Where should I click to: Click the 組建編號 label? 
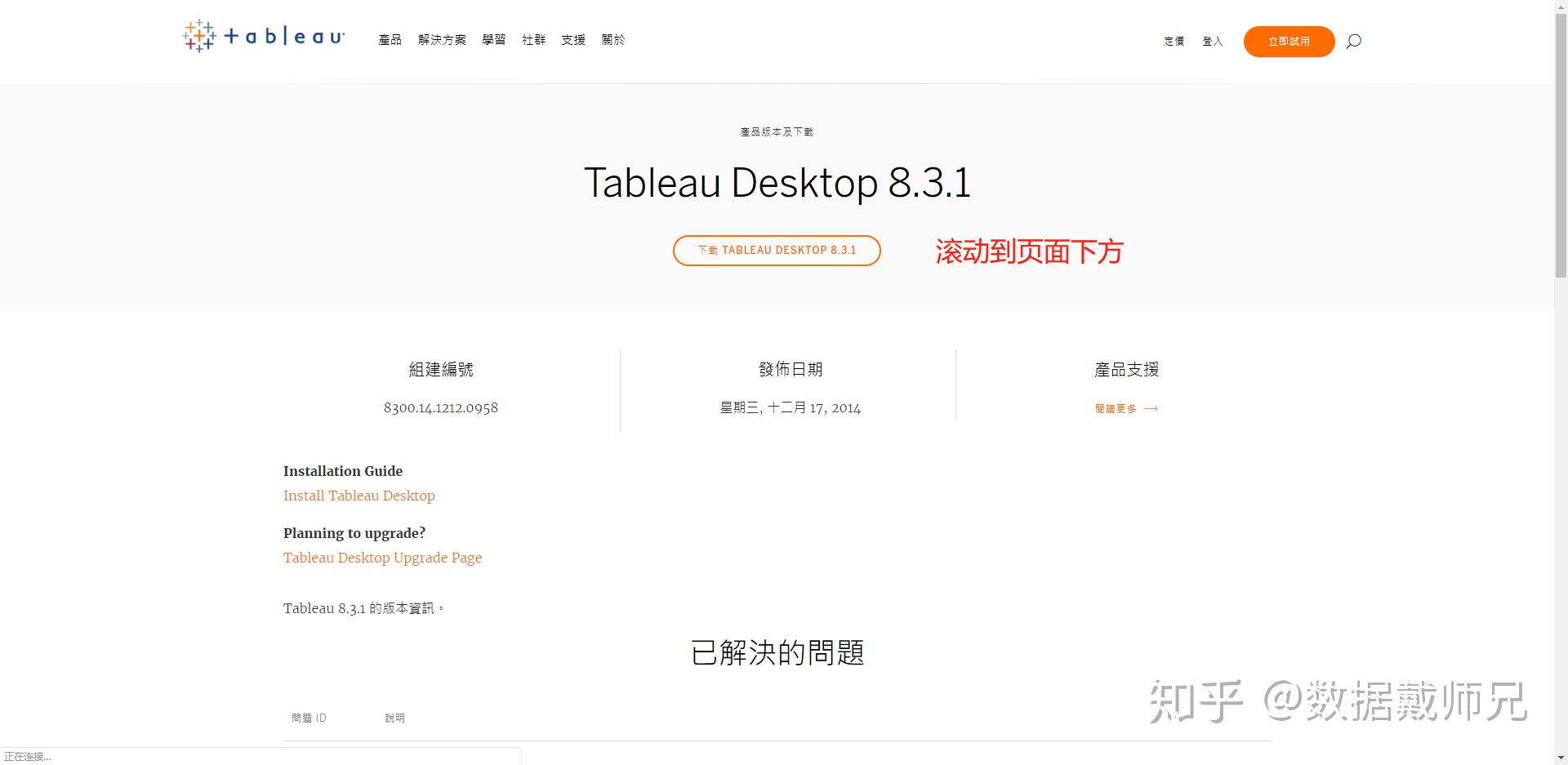pos(441,369)
